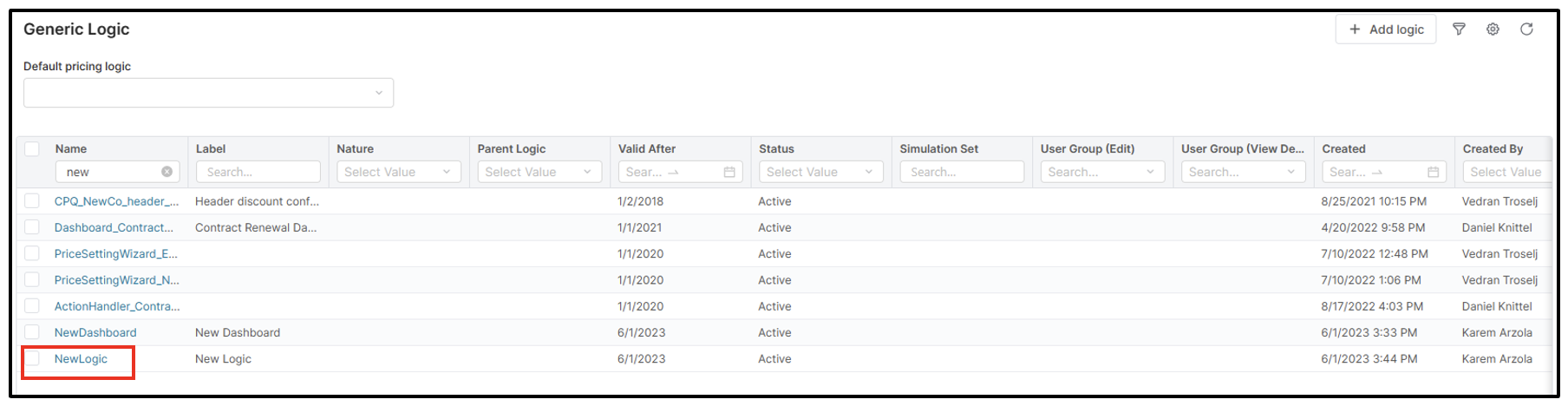Click the Add logic button
The width and height of the screenshot is (1568, 406).
pos(1386,29)
